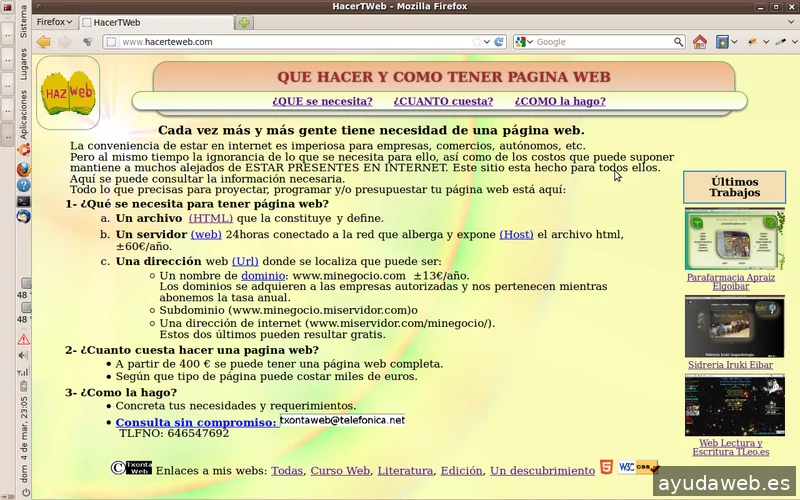Open the Edición footer link
The height and width of the screenshot is (500, 800).
462,470
